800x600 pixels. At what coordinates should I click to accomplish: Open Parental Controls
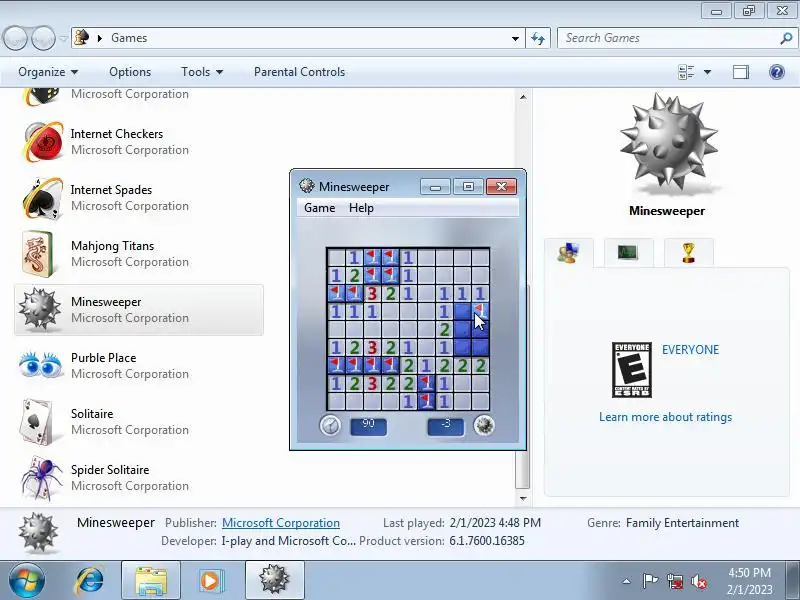pos(299,72)
